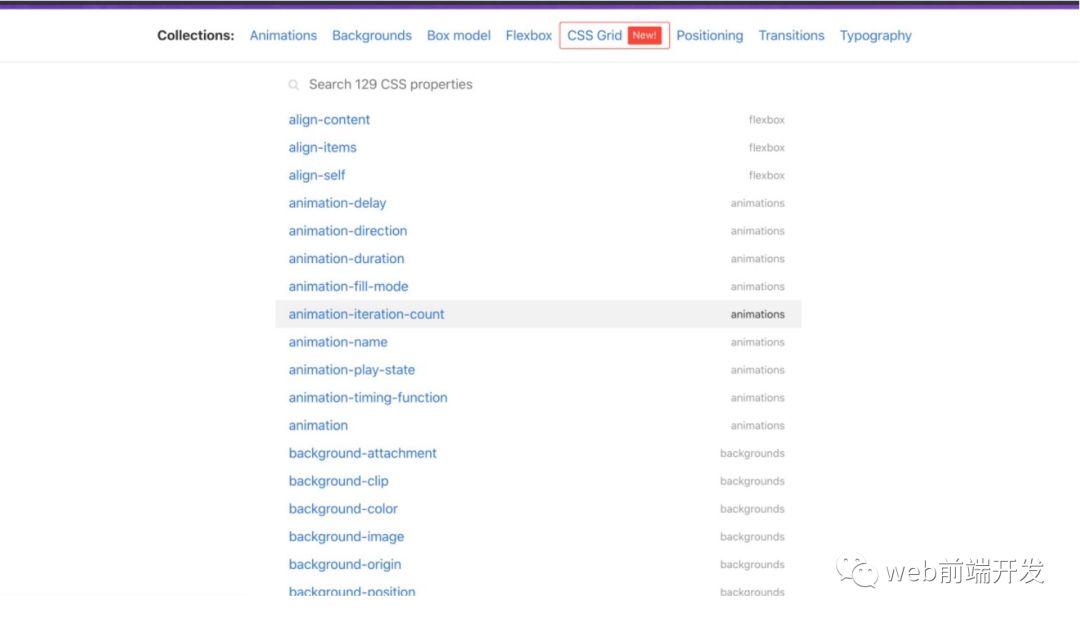Select the background-origin property
The width and height of the screenshot is (1080, 619).
344,565
